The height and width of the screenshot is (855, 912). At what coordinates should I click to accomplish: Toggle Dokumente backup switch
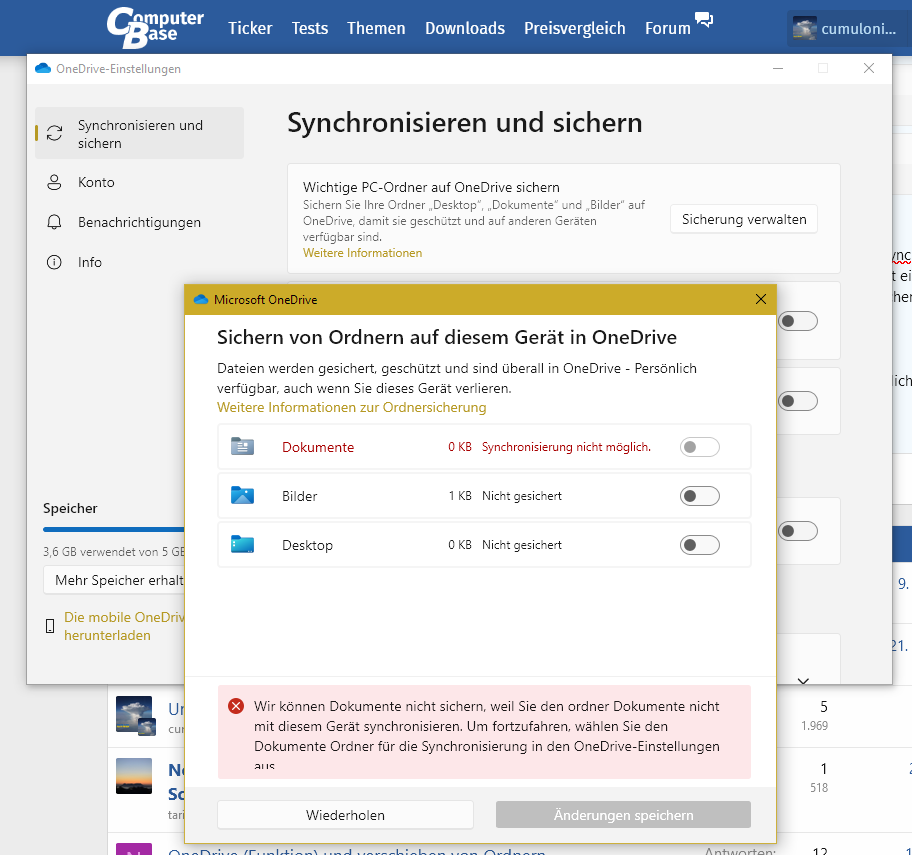(x=700, y=447)
